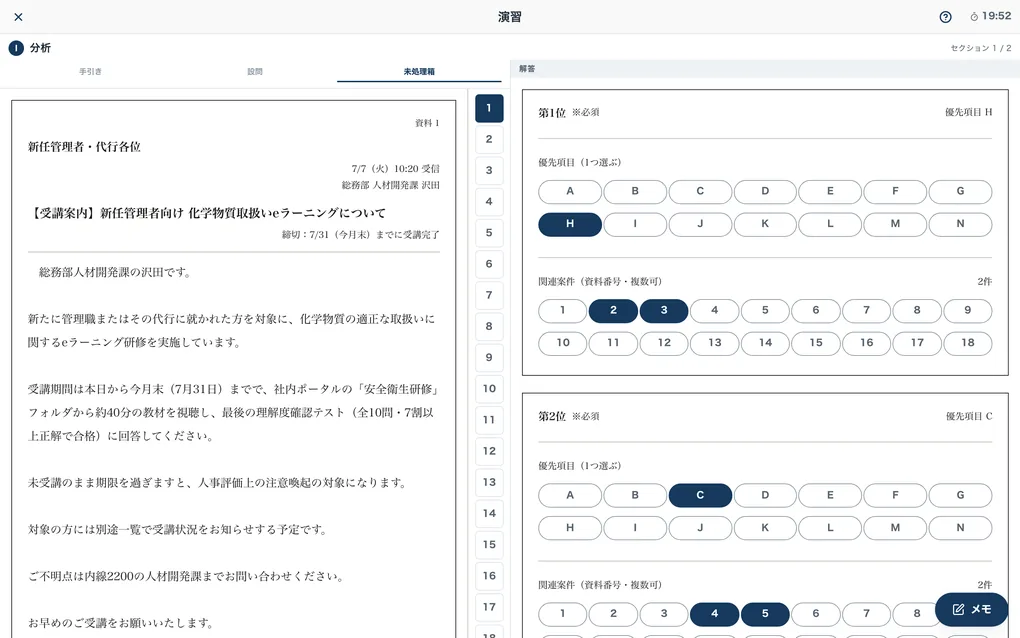
Task: Choose priority item M for 第2位
Action: pos(895,528)
